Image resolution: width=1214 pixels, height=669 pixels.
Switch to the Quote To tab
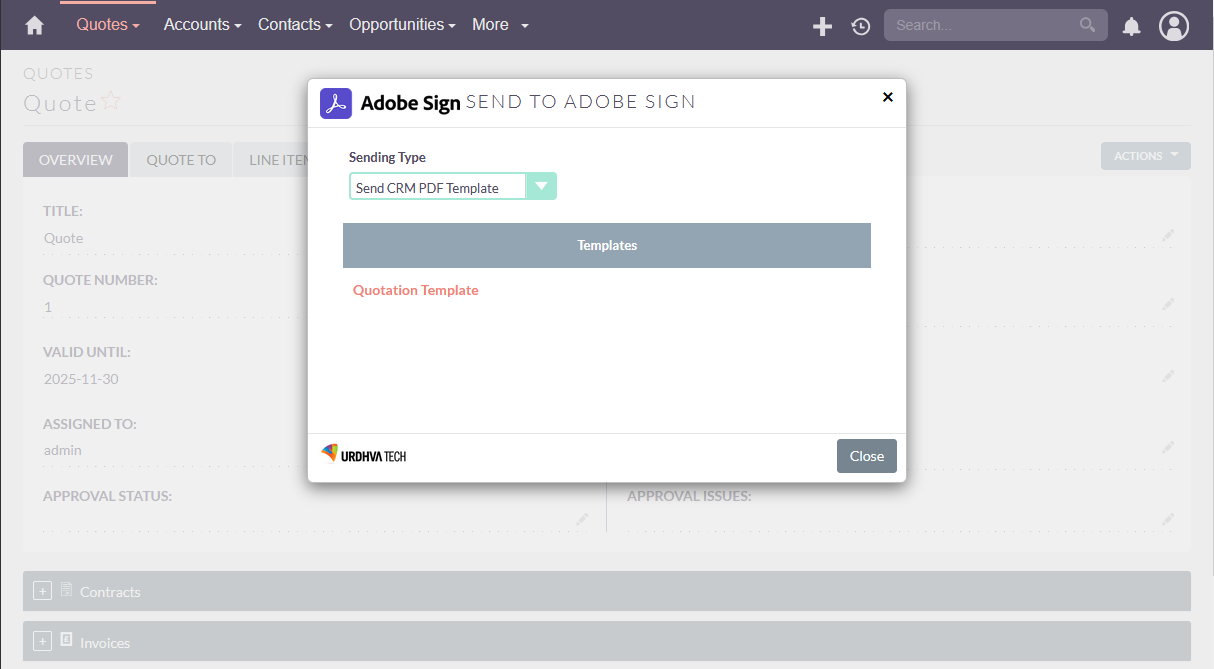pyautogui.click(x=181, y=159)
